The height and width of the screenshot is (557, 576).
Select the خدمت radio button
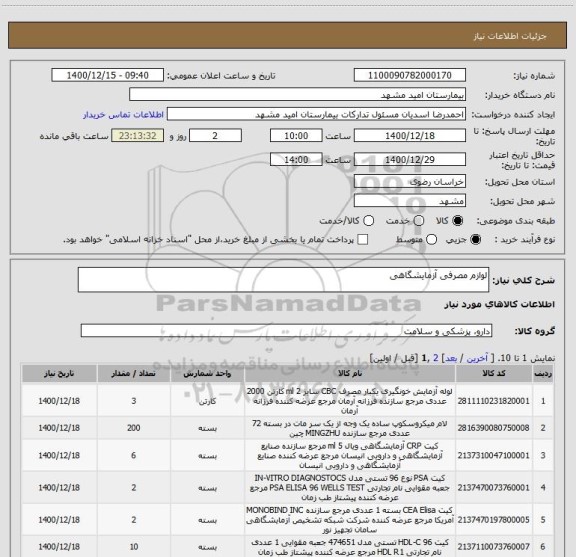tap(418, 221)
